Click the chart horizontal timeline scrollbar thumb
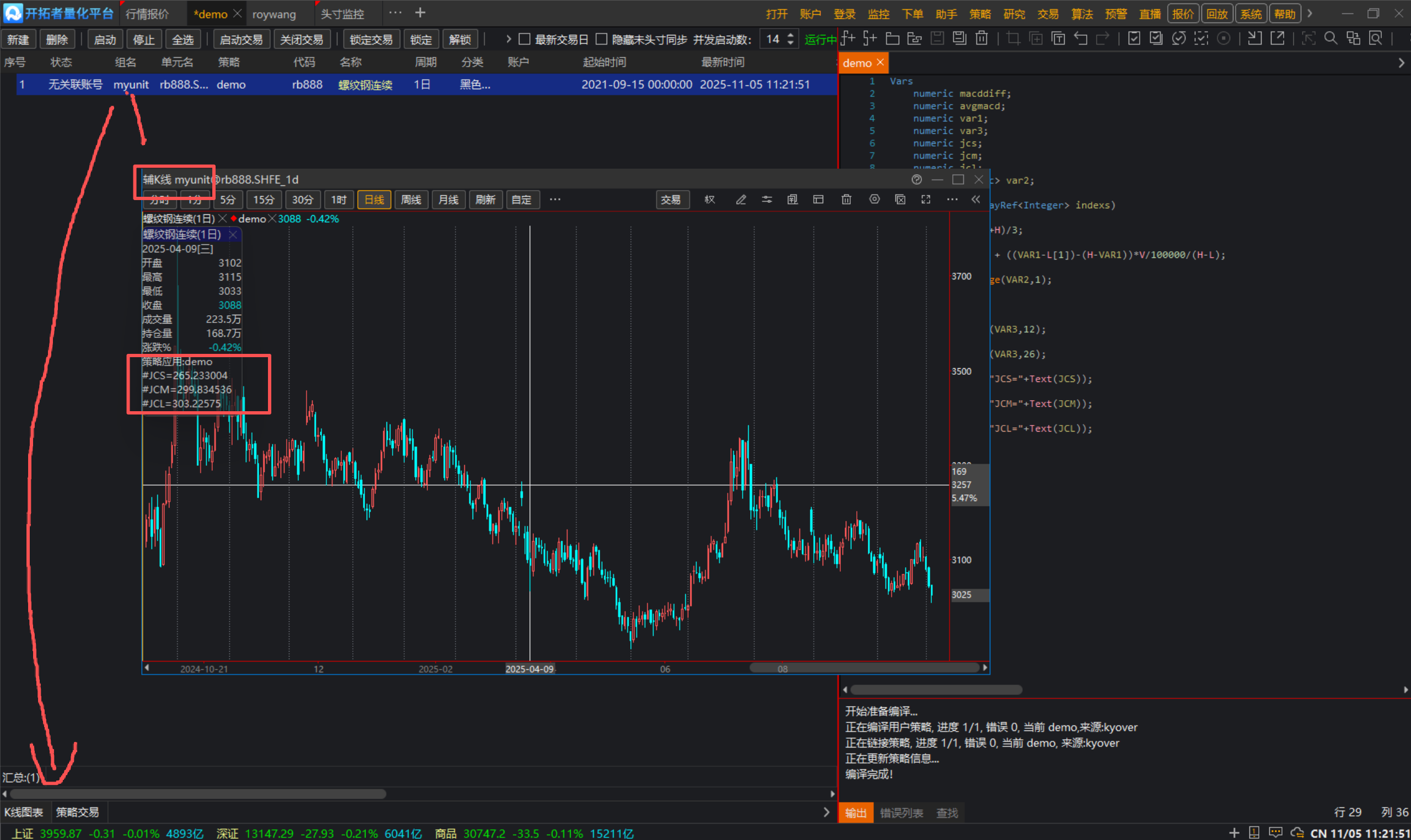Image resolution: width=1411 pixels, height=840 pixels. pos(863,669)
